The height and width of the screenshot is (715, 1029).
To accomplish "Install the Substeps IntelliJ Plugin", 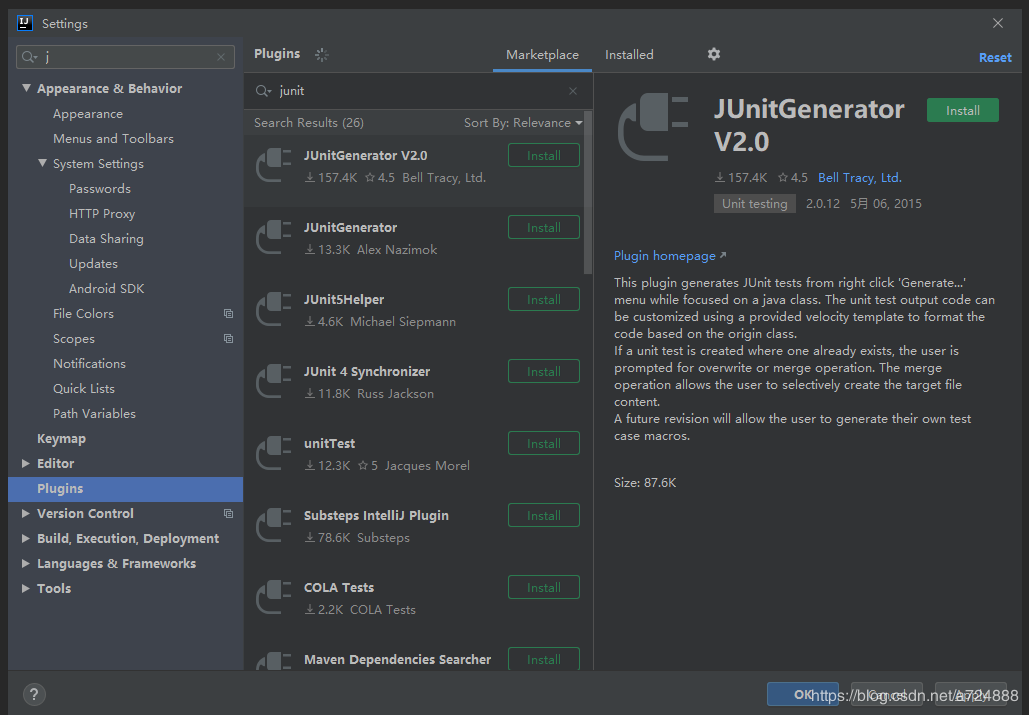I will coord(543,516).
